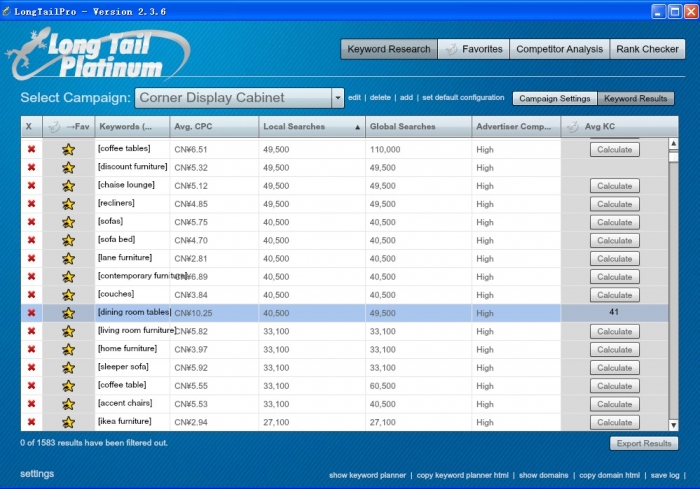Delete the [chaise lounge] keyword row
Image resolution: width=700 pixels, height=489 pixels.
click(x=31, y=185)
